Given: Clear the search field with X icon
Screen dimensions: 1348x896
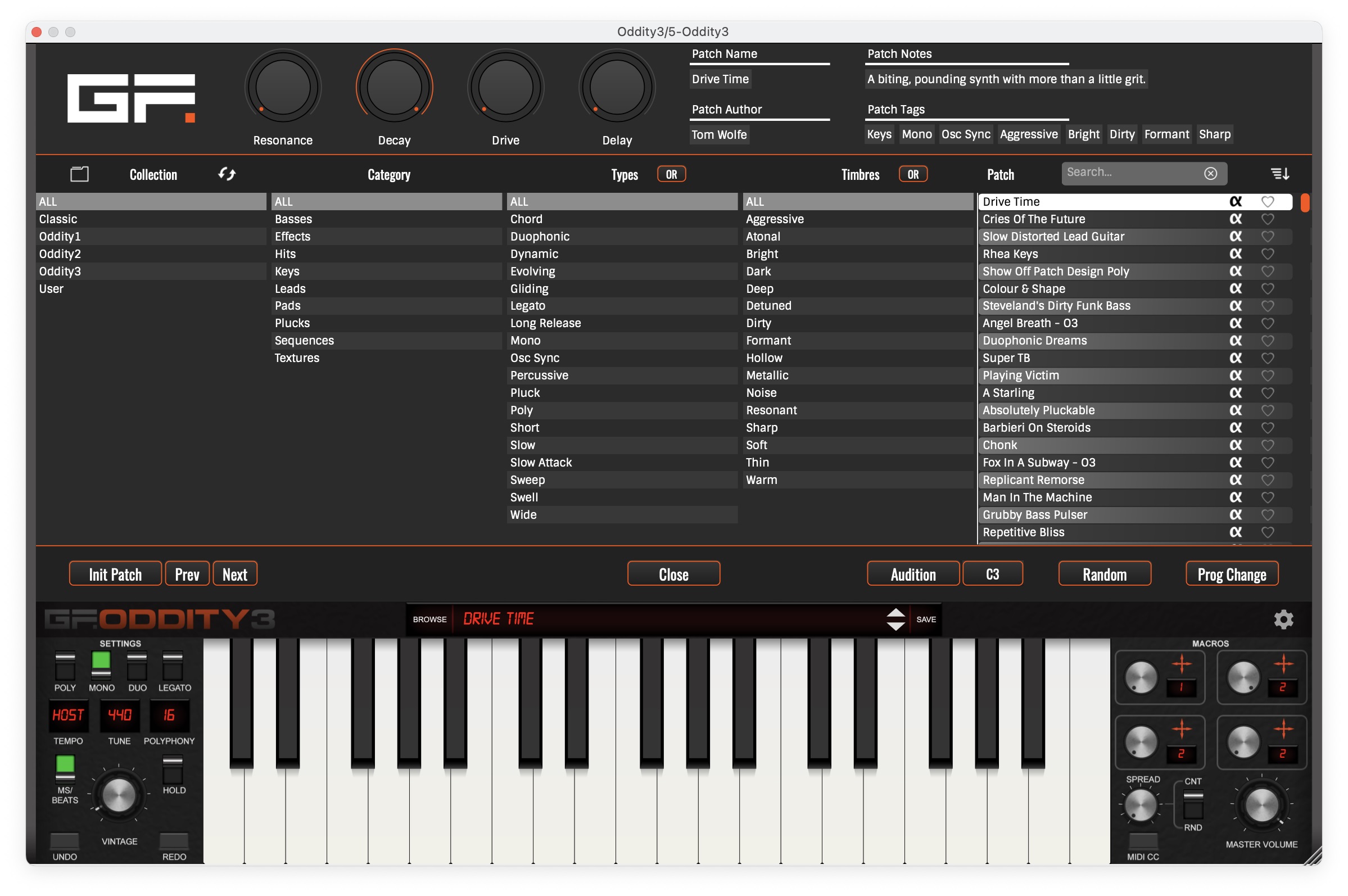Looking at the screenshot, I should (x=1210, y=174).
